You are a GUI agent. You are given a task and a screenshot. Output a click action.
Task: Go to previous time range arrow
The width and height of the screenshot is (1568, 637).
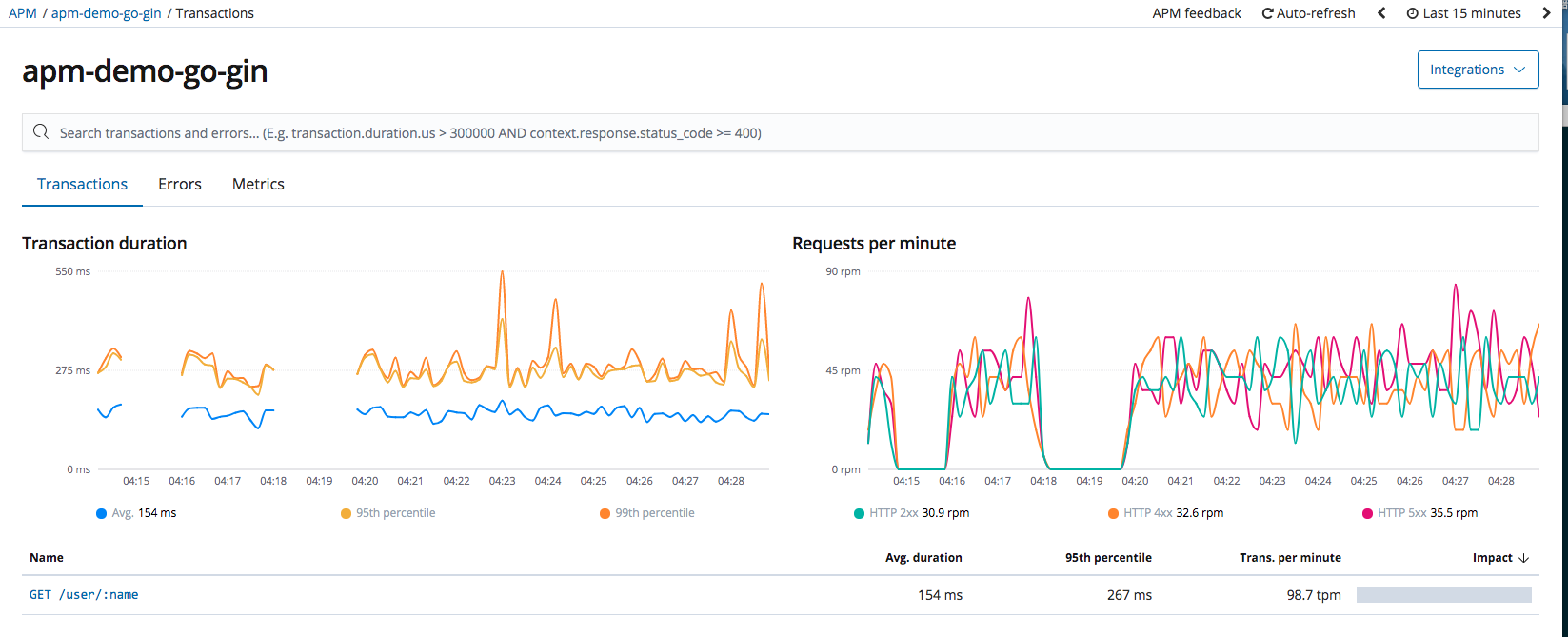point(1381,13)
